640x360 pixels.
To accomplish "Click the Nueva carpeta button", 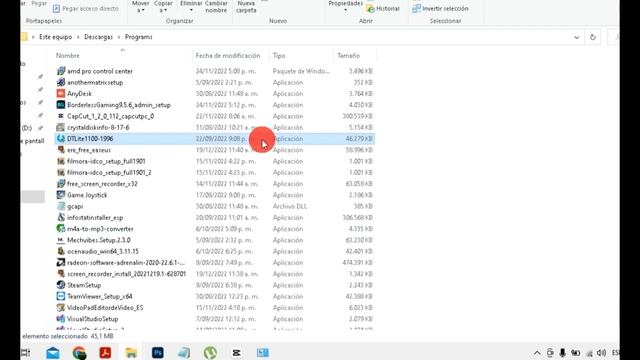I will (246, 7).
